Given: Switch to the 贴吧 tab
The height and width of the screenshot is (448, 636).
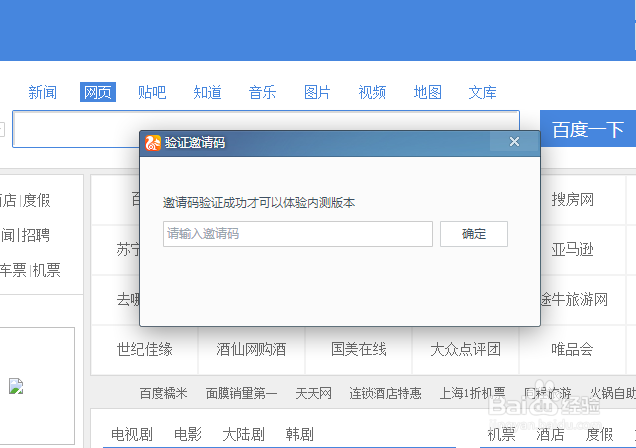Looking at the screenshot, I should 152,92.
